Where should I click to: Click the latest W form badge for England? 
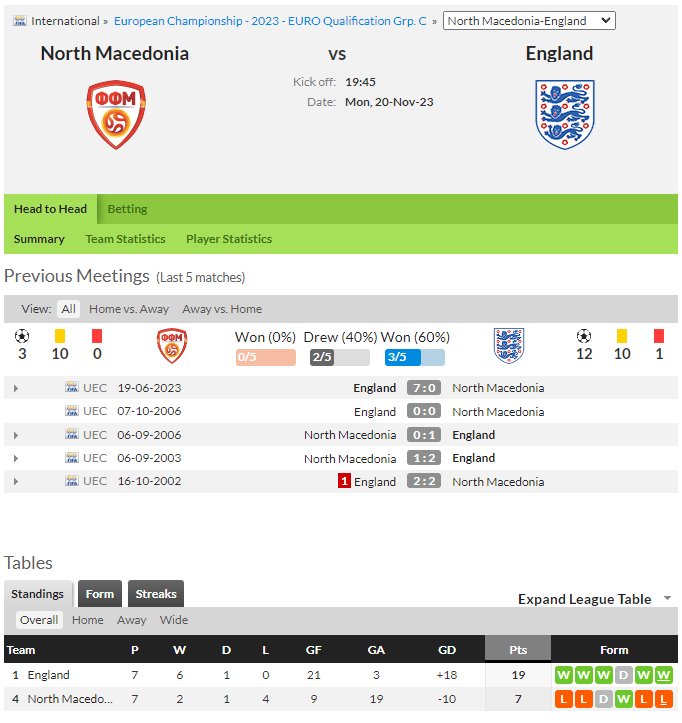point(663,675)
